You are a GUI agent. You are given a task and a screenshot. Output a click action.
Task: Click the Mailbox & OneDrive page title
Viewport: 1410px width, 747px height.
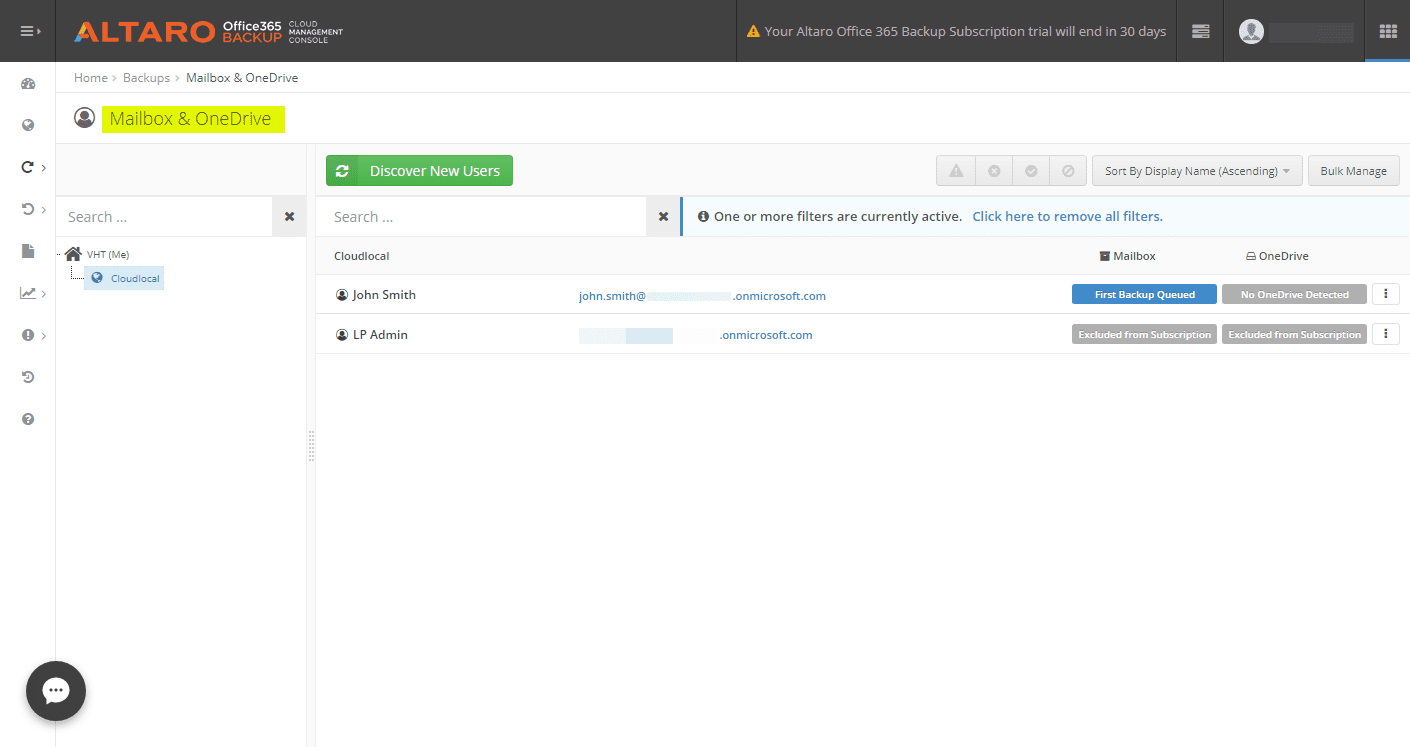coord(190,119)
